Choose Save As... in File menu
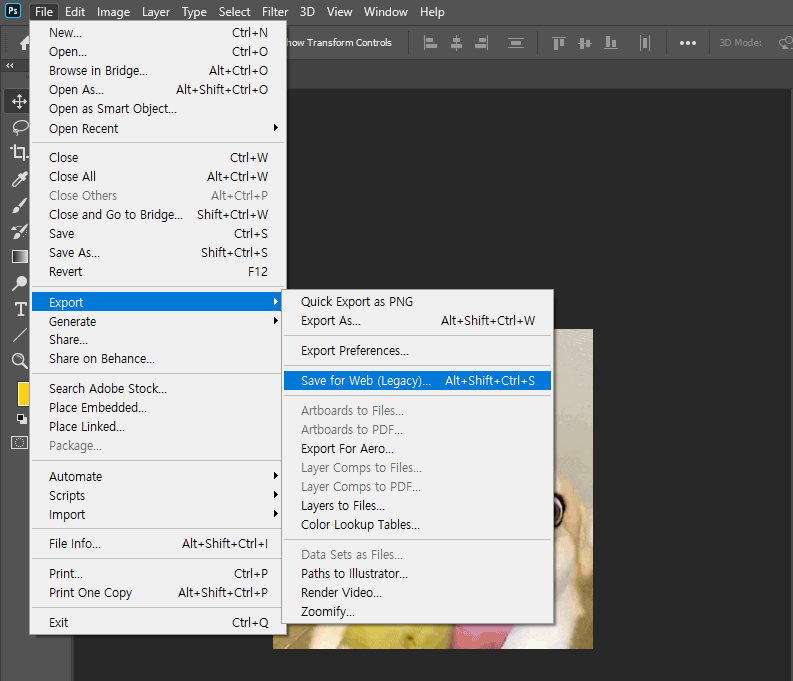 pyautogui.click(x=158, y=252)
